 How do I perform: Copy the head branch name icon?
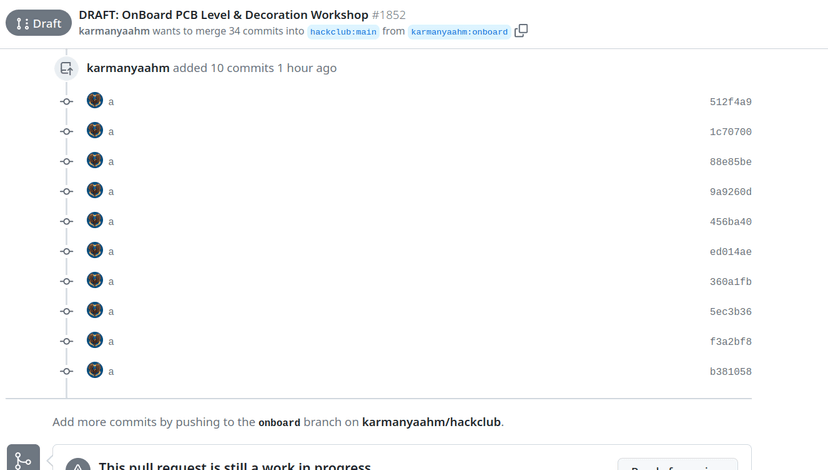click(x=521, y=31)
